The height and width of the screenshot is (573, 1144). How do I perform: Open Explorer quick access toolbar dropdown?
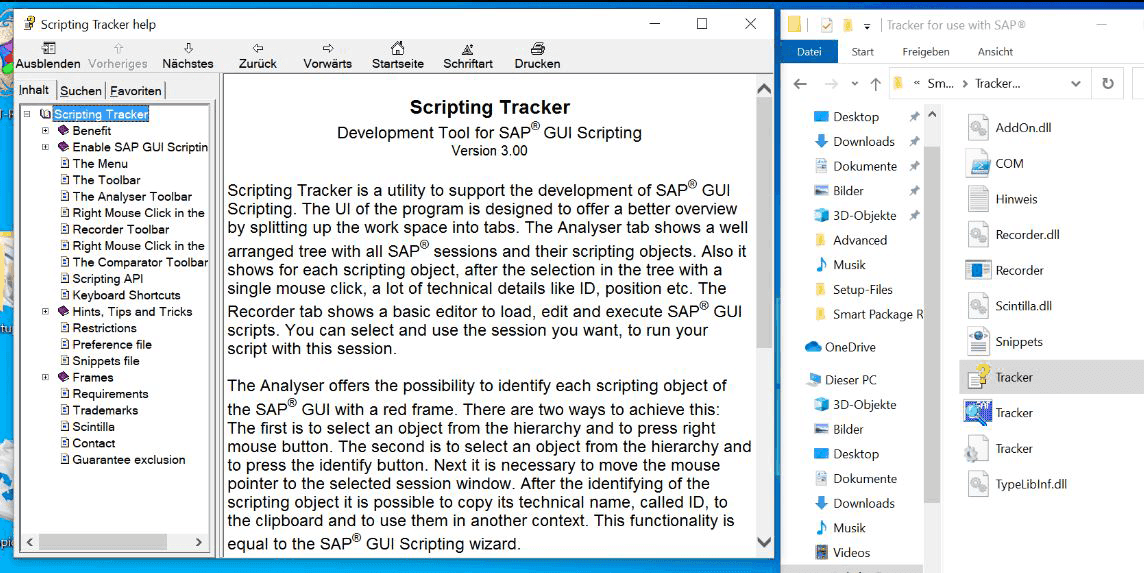click(x=867, y=26)
